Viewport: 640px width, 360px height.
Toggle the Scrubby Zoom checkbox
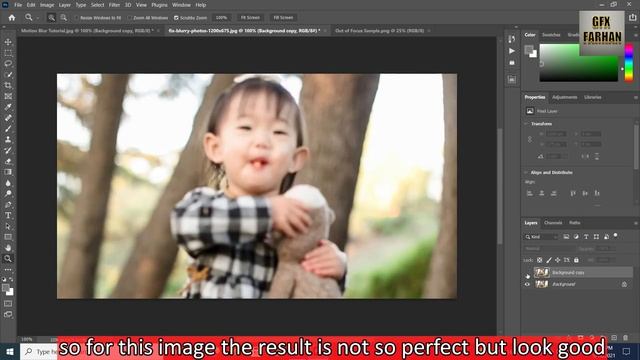click(x=176, y=18)
